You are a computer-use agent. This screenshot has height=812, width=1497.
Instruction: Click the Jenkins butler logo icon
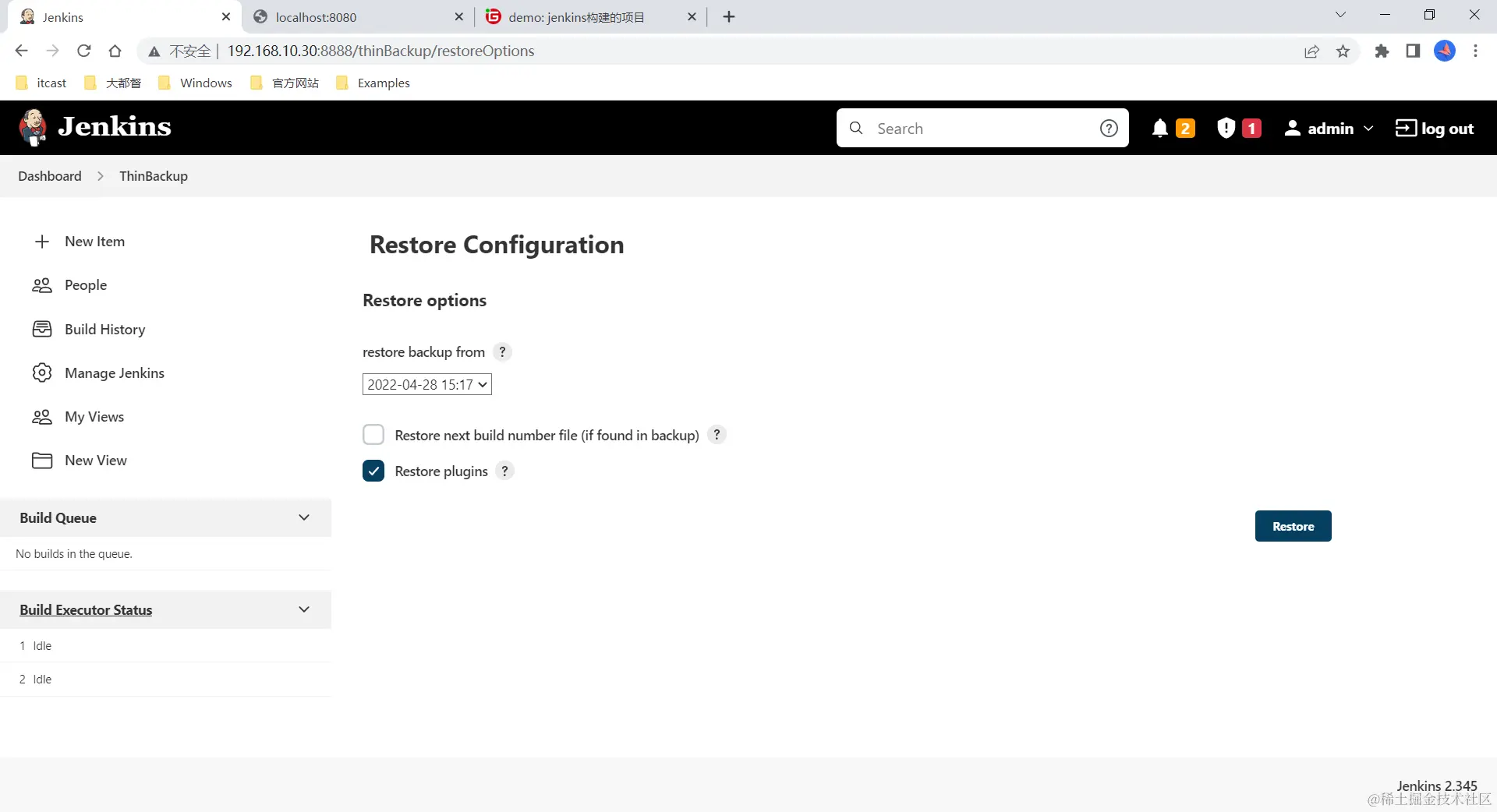(x=33, y=128)
